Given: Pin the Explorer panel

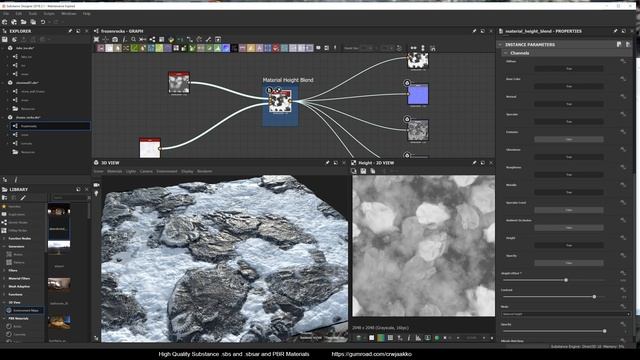Looking at the screenshot, I should pos(70,31).
